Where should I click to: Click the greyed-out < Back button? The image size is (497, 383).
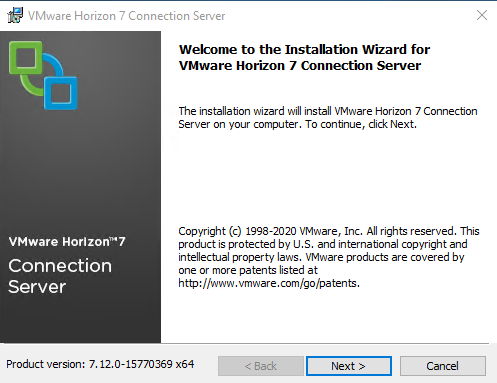coord(261,366)
